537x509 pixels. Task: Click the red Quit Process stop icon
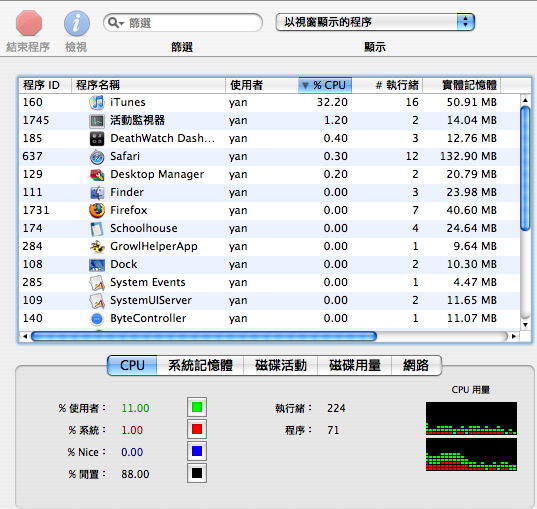[x=29, y=23]
